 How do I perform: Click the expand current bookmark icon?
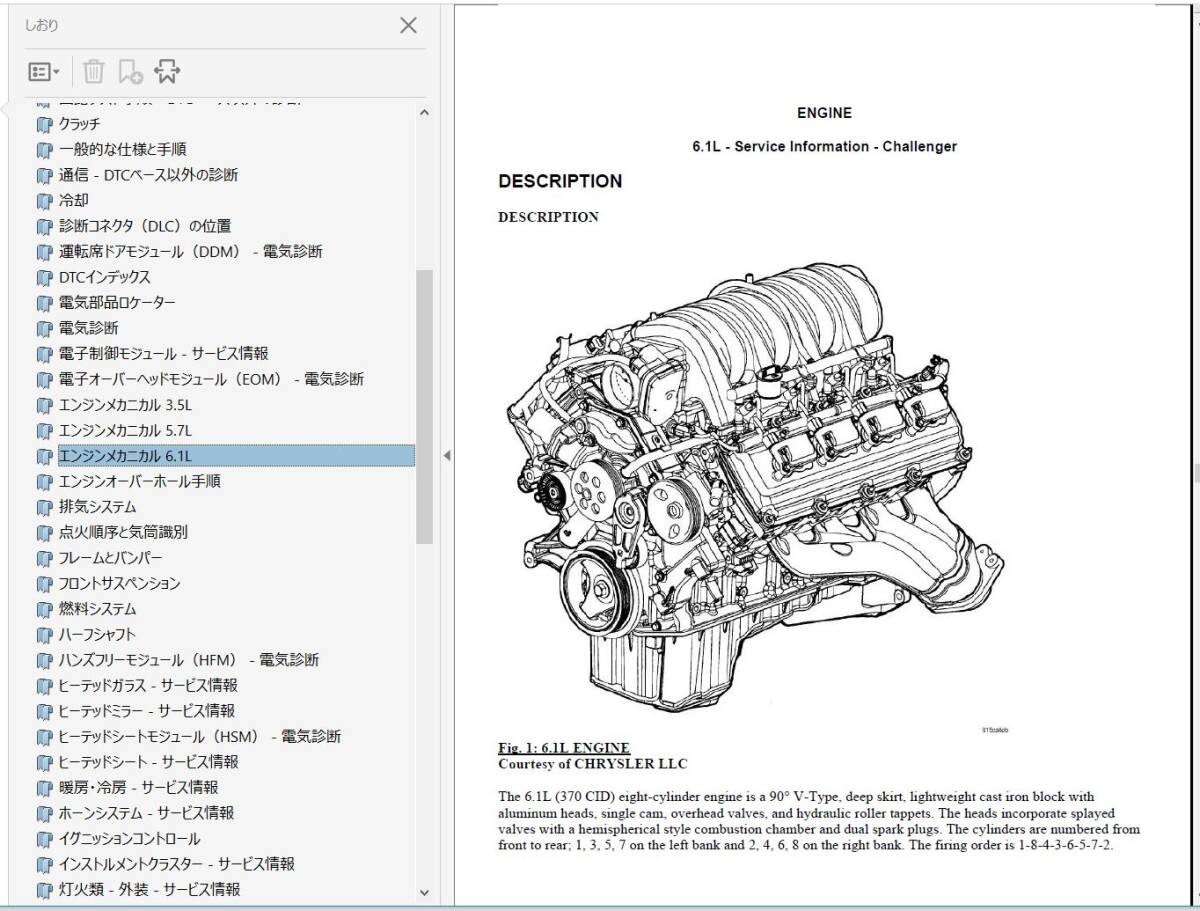(166, 71)
